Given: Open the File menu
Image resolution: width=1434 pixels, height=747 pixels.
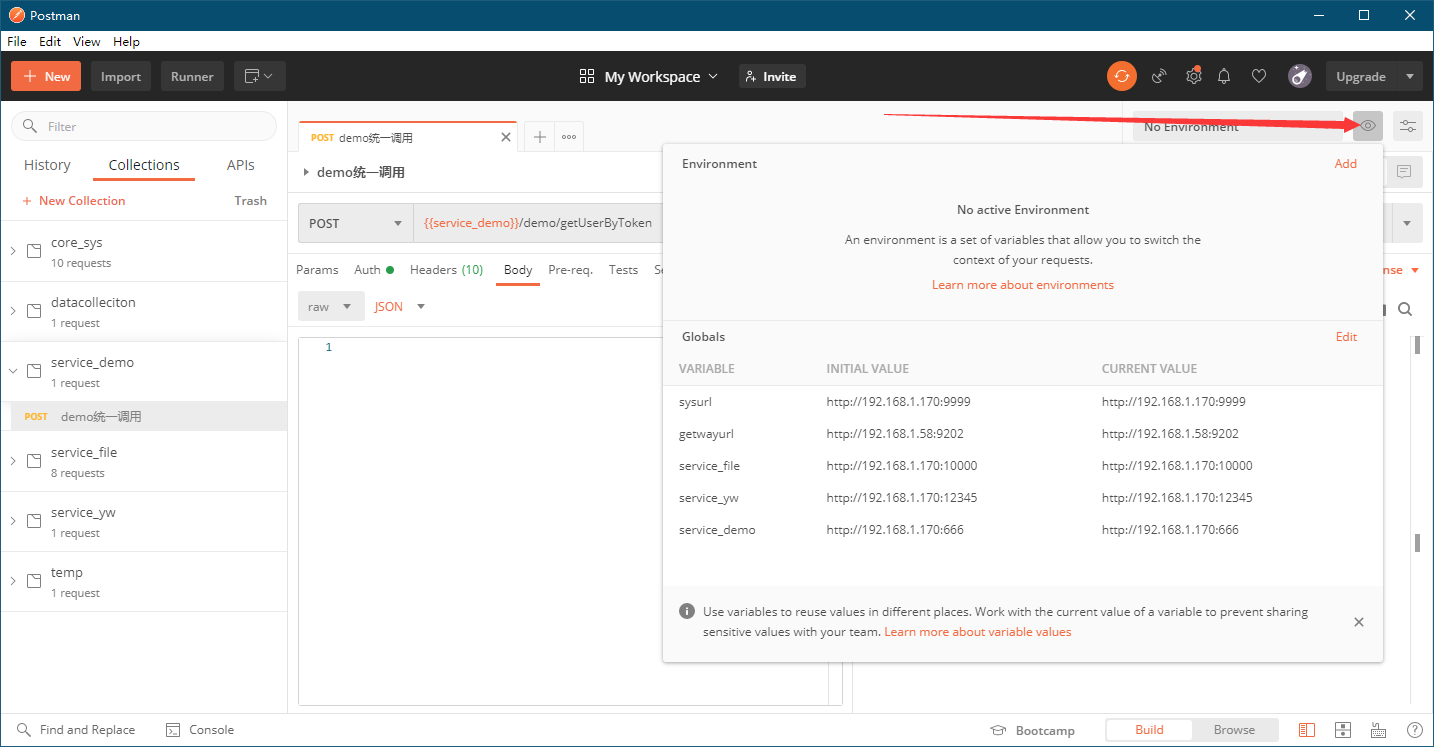Looking at the screenshot, I should (17, 41).
